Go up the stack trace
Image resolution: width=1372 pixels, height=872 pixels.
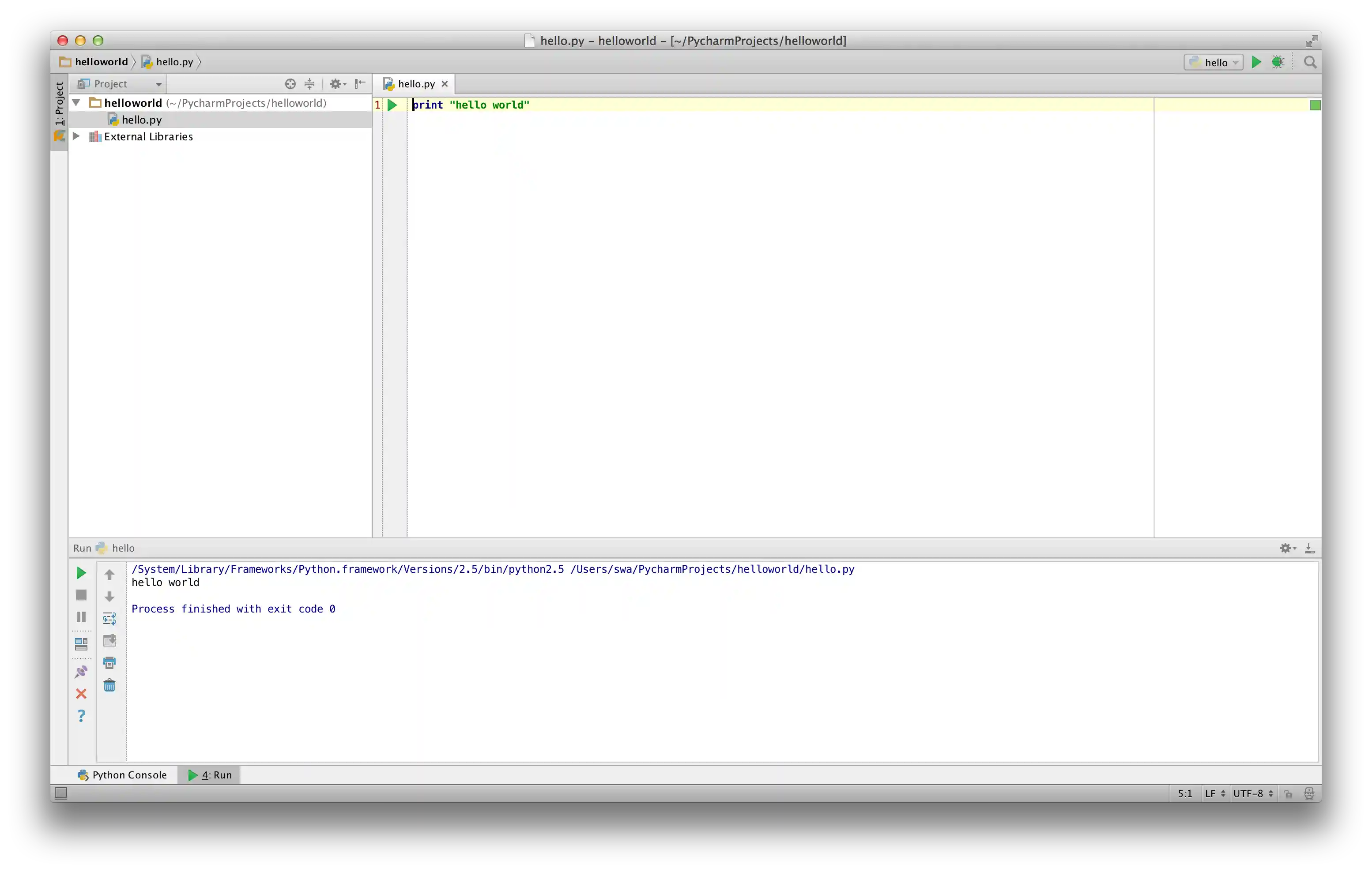click(x=109, y=574)
